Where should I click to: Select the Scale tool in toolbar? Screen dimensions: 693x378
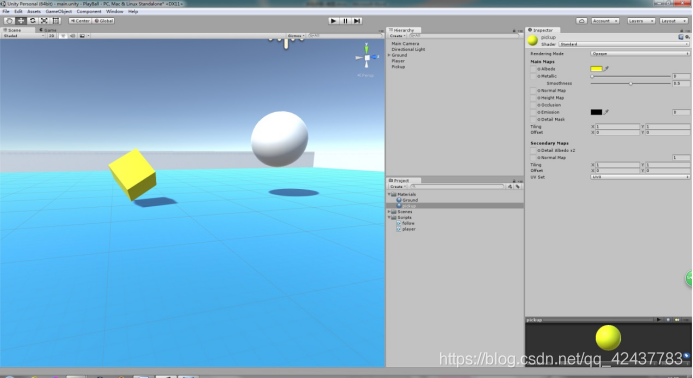[x=44, y=21]
